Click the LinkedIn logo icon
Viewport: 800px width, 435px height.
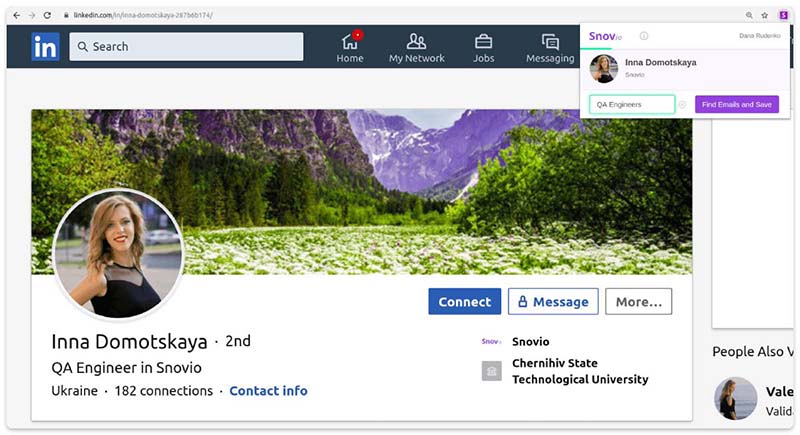pos(45,47)
